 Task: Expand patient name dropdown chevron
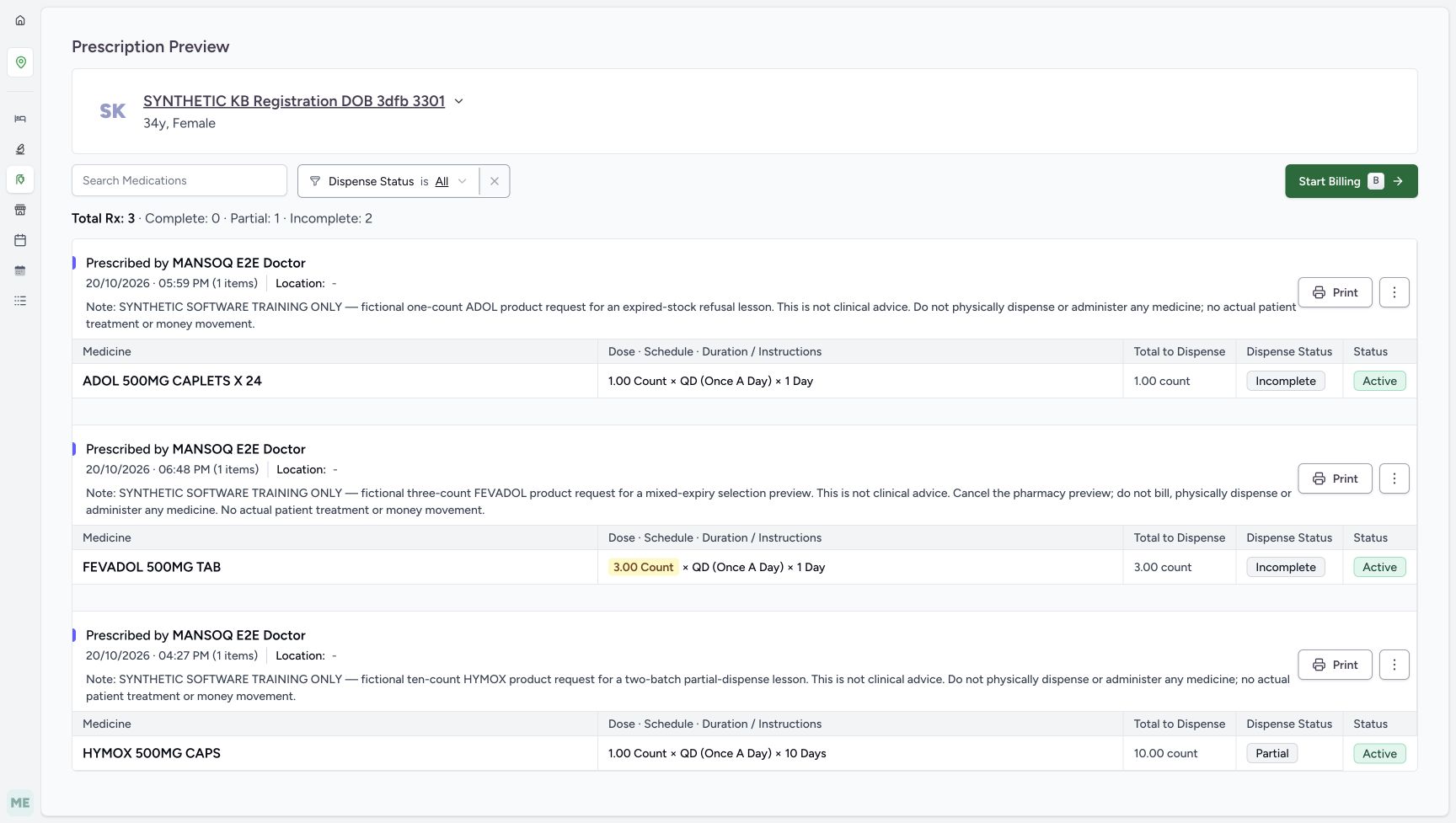[x=459, y=101]
